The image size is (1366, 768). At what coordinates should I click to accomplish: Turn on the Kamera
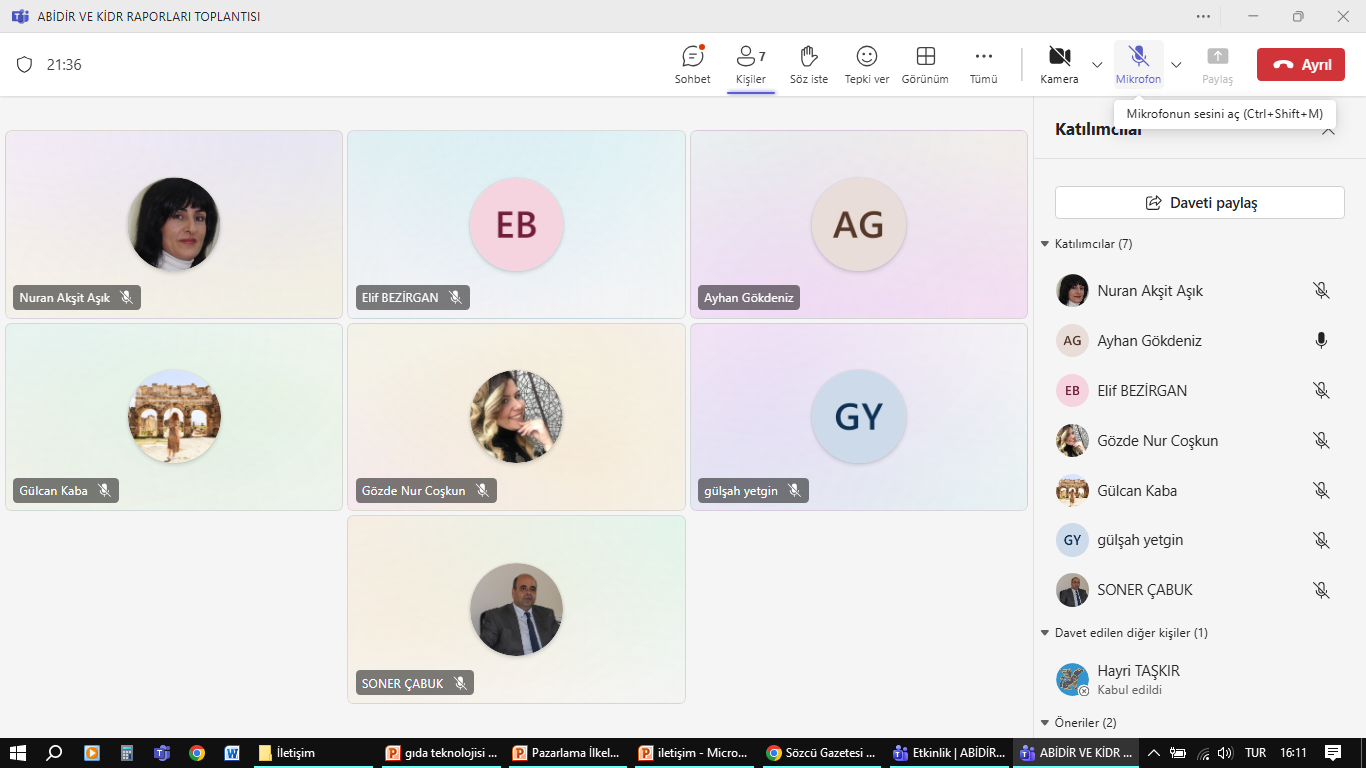pyautogui.click(x=1059, y=65)
